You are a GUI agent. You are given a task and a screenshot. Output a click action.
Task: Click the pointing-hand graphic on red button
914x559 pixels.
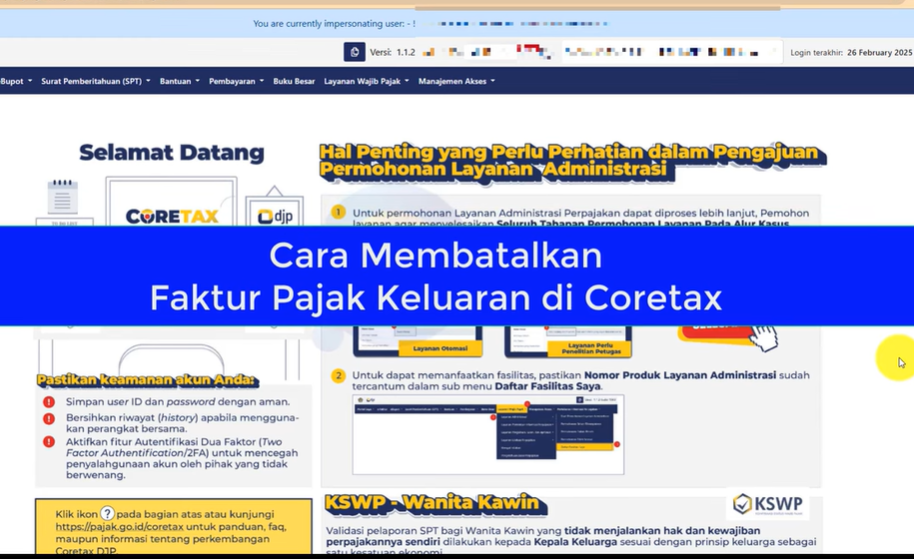[x=764, y=339]
